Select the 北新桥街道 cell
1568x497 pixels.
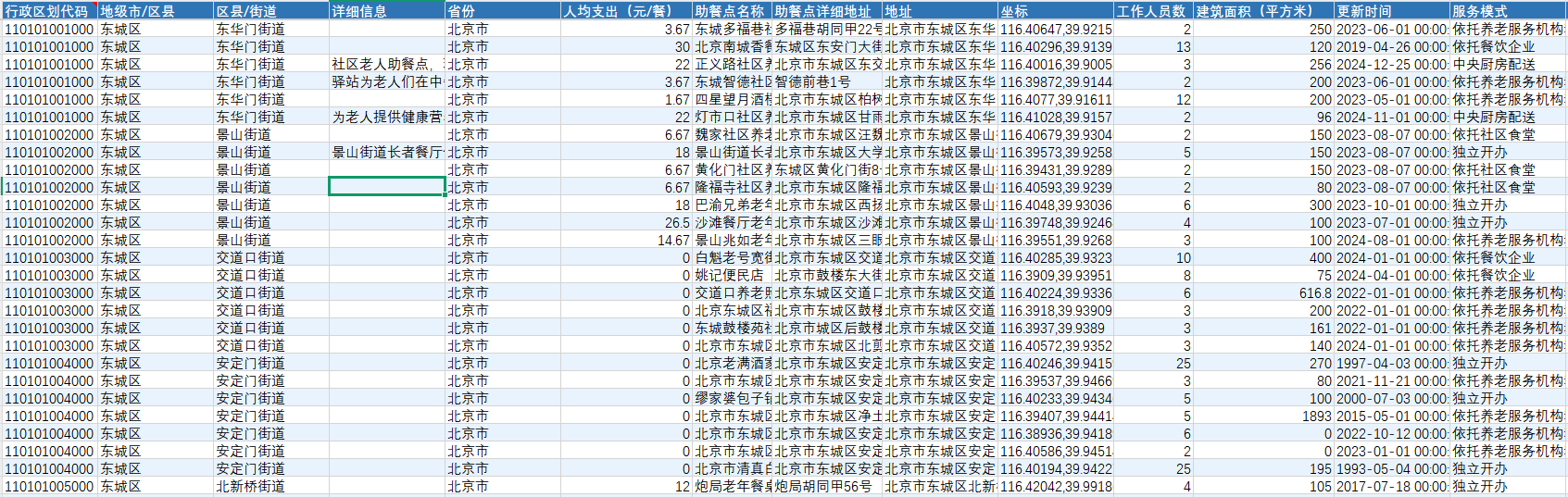270,486
